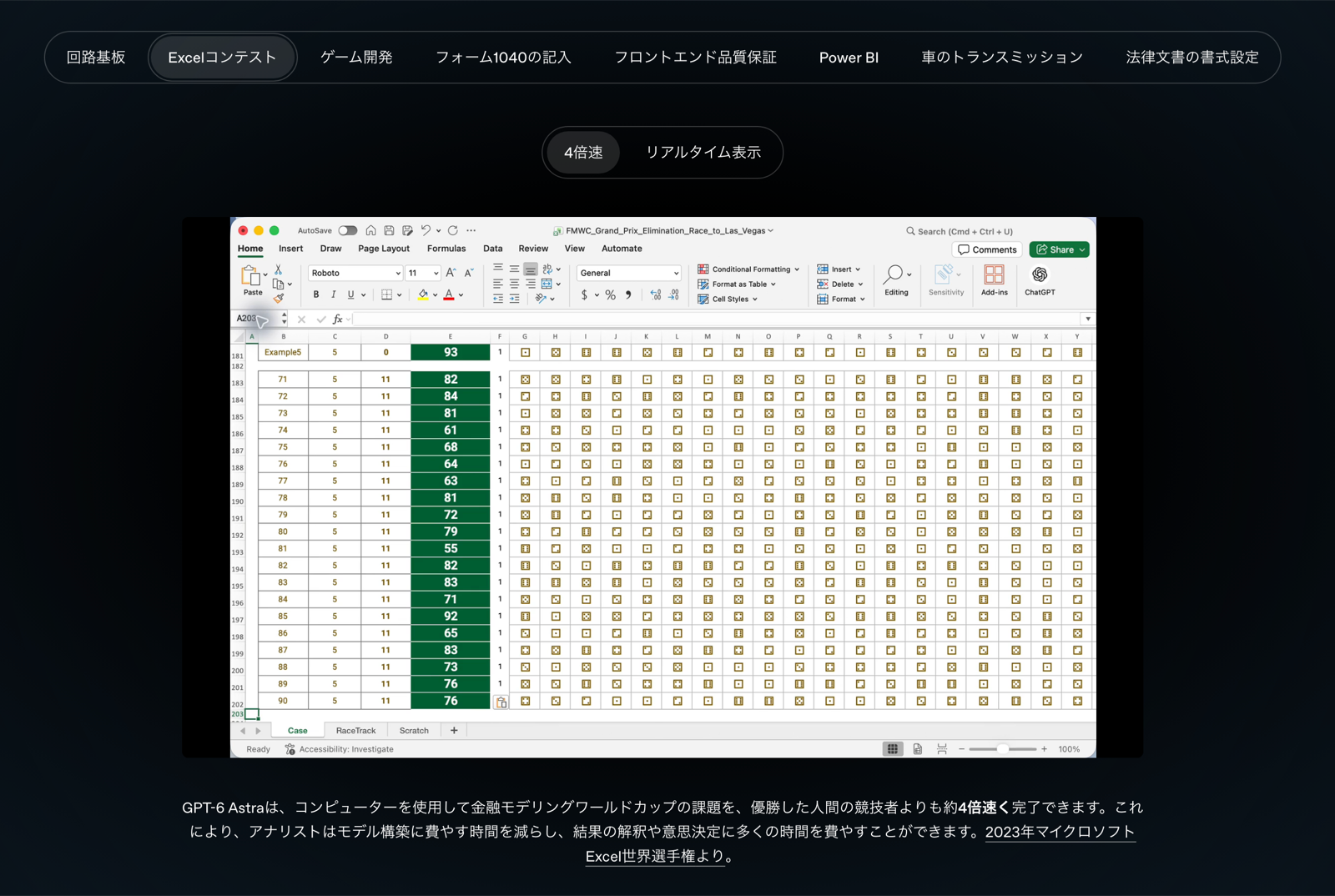Decrease font size with small A
The image size is (1335, 896).
click(x=469, y=273)
